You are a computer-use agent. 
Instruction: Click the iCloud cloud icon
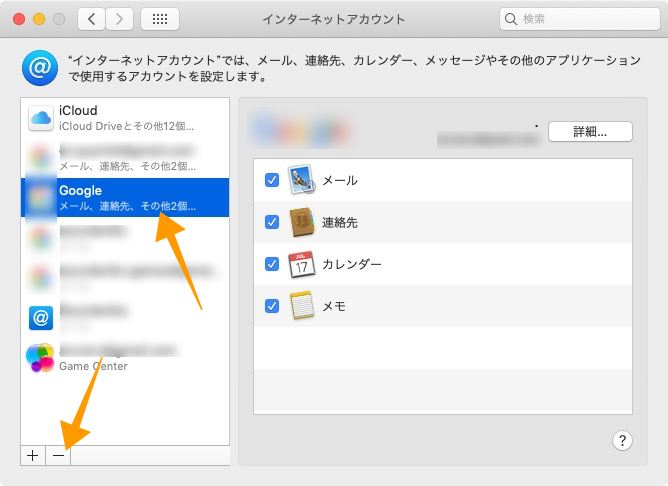tap(41, 118)
